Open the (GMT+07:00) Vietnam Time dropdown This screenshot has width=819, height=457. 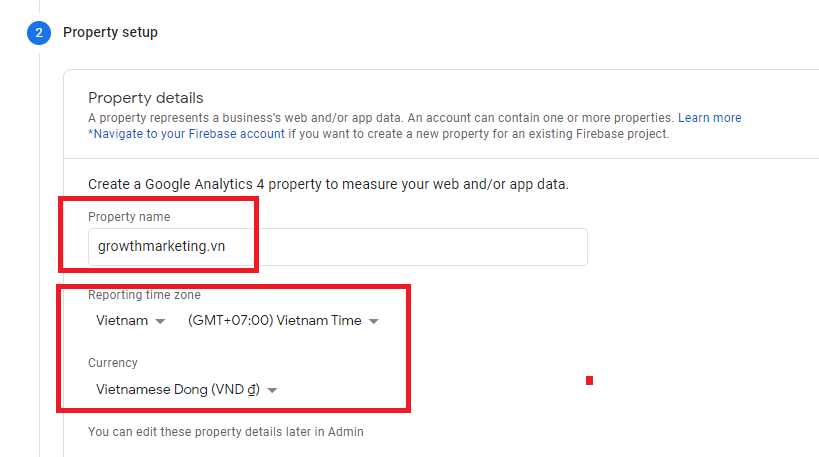(283, 321)
